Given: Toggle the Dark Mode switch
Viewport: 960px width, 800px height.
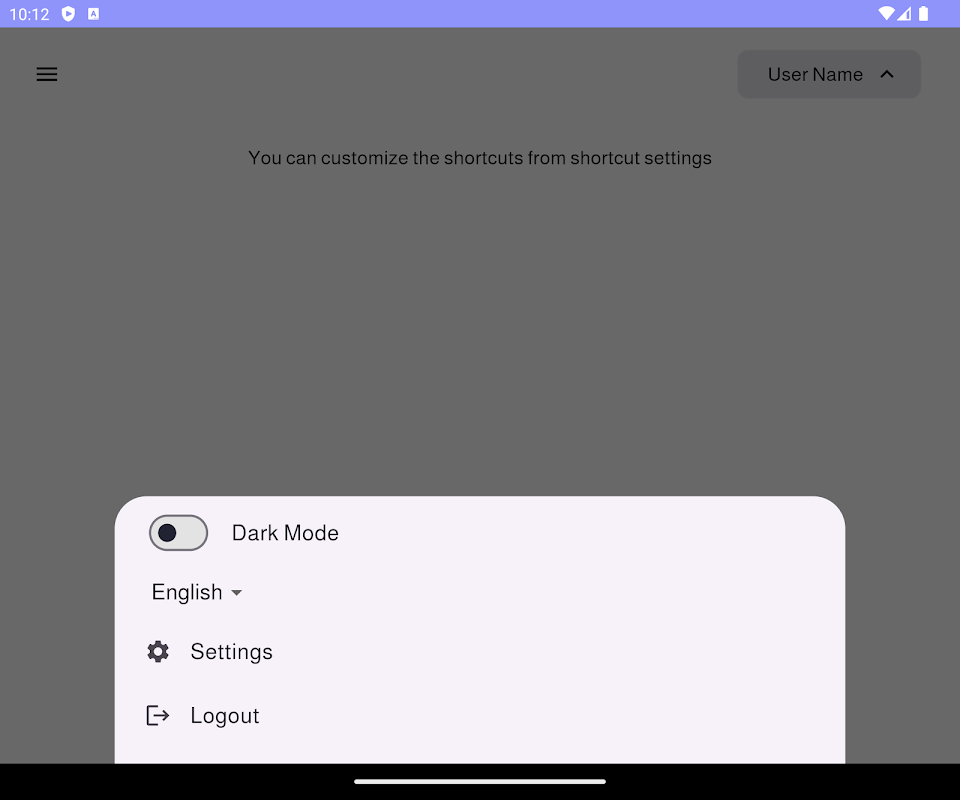Looking at the screenshot, I should coord(178,533).
